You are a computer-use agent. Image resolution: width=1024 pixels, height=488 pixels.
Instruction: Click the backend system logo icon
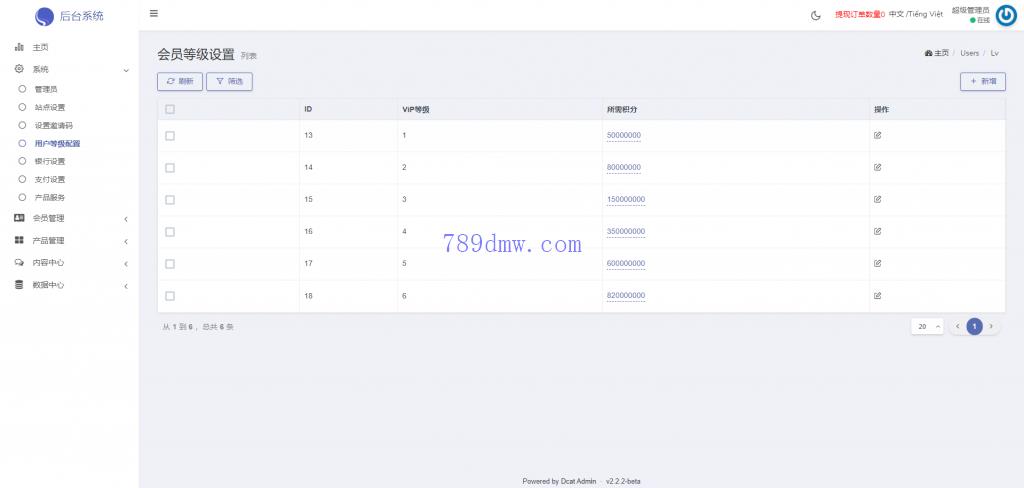(44, 16)
